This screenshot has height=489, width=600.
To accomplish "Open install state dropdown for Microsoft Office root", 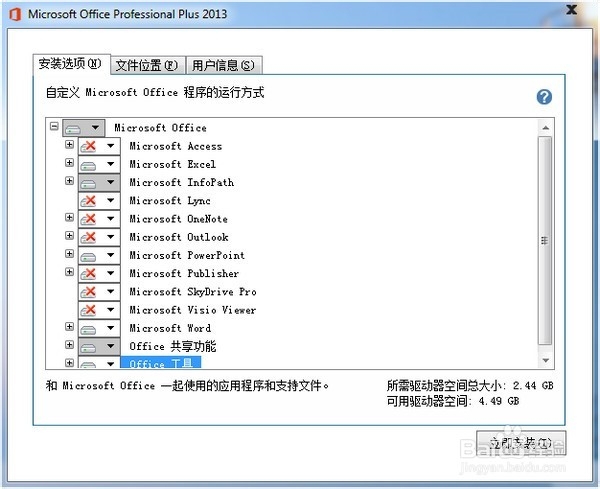I will click(x=83, y=128).
